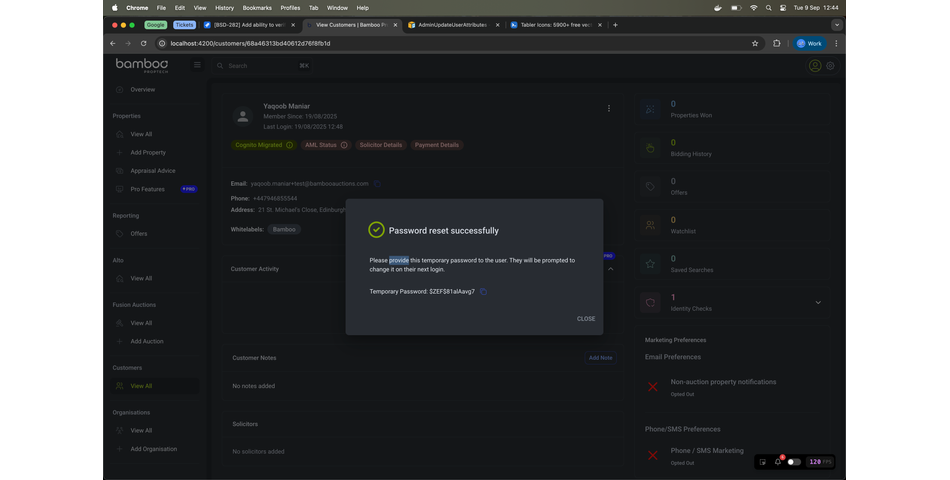Toggle Non-auction property notifications opt-out
Viewport: 950px width, 480px height.
pos(653,386)
